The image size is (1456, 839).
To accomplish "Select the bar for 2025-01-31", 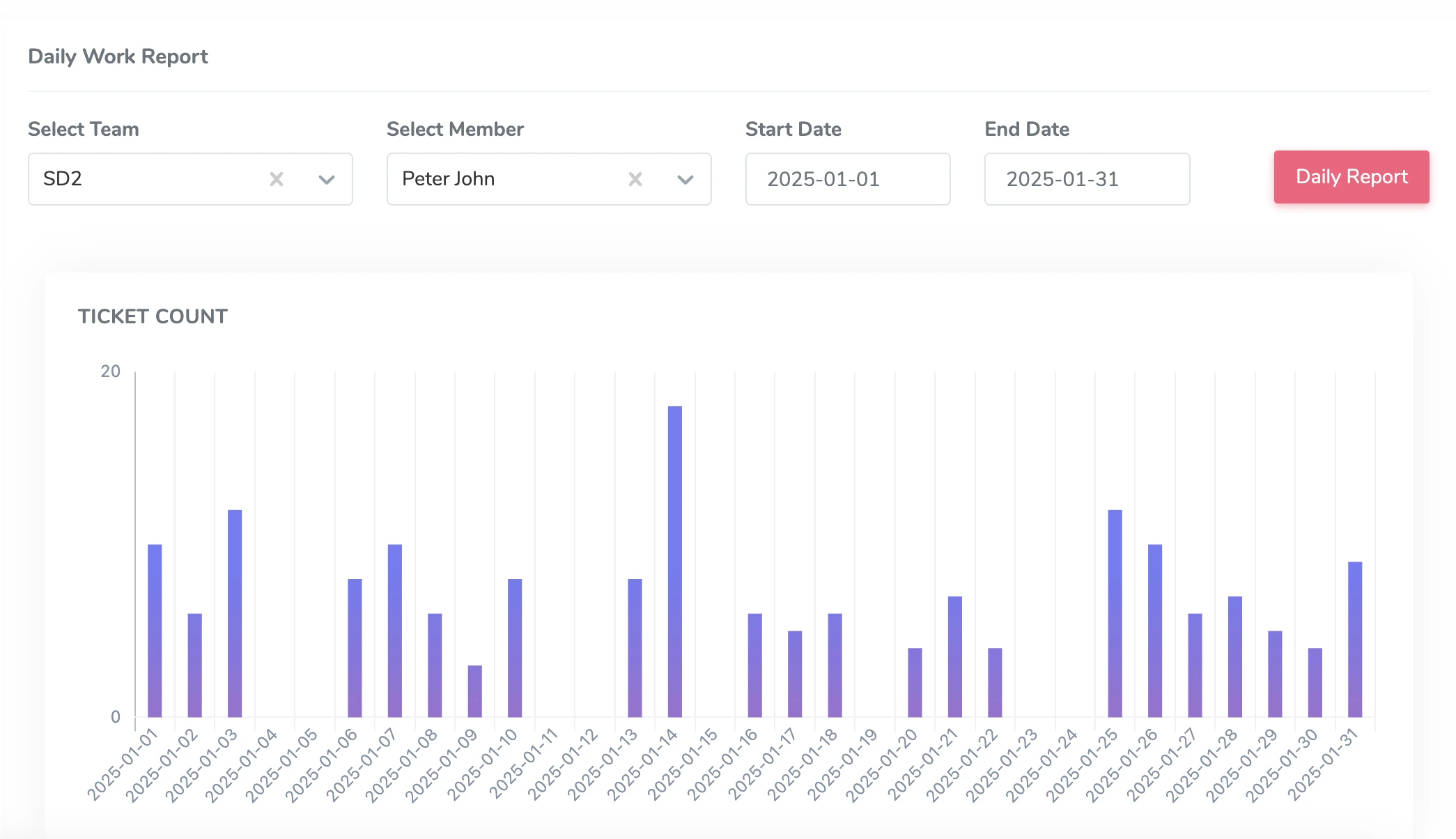I will tap(1355, 640).
